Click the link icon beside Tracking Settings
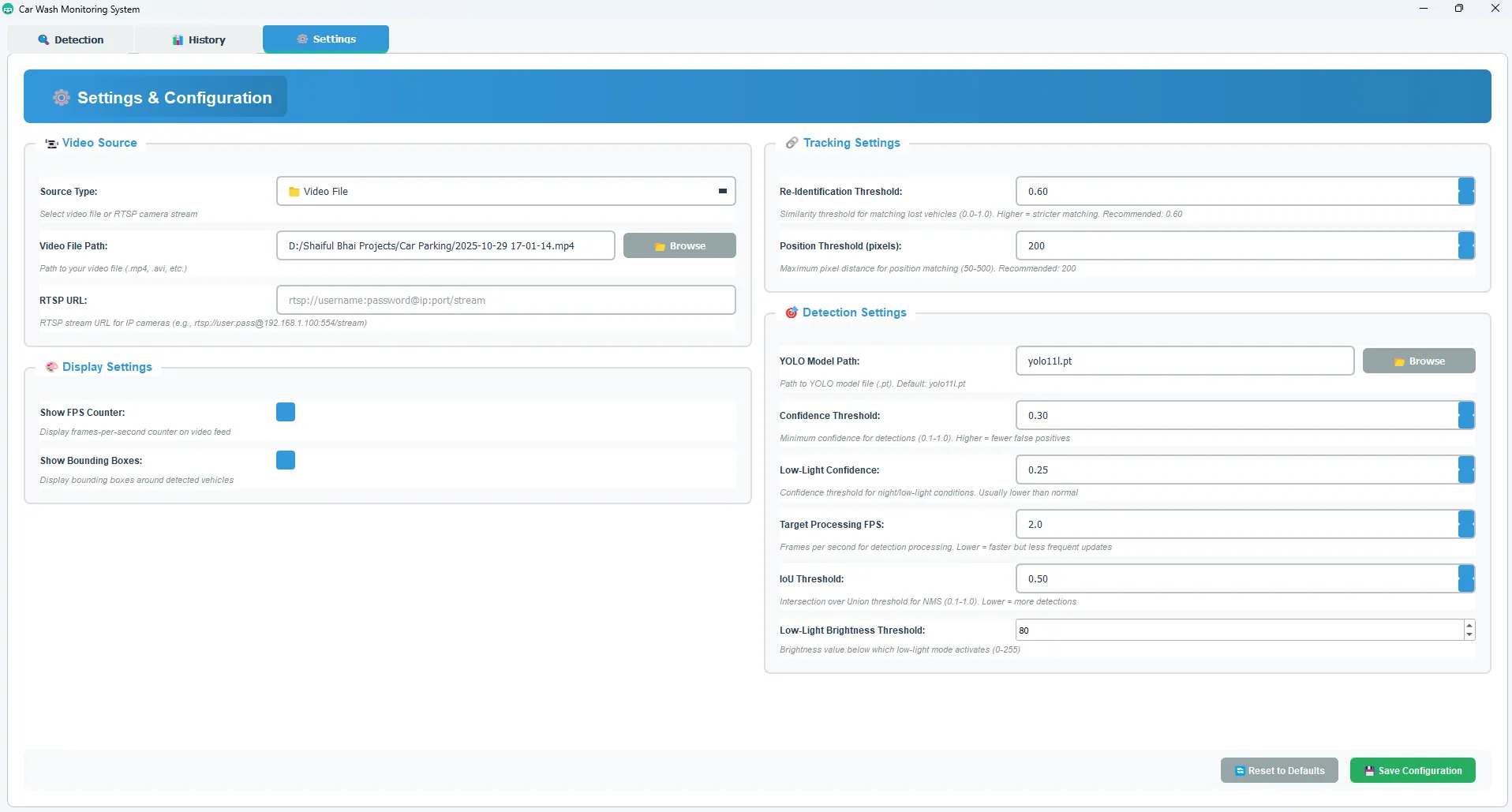Viewport: 1512px width, 812px height. coord(792,143)
